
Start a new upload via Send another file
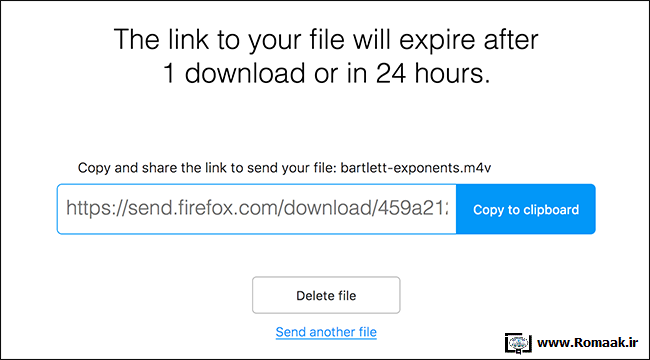click(x=326, y=332)
